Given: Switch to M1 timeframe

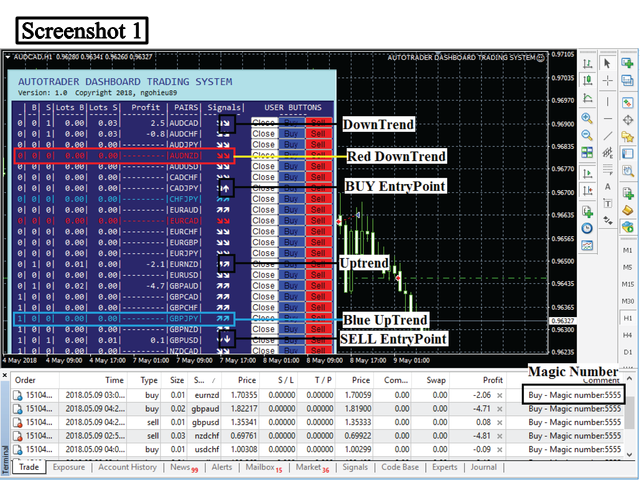Looking at the screenshot, I should tap(627, 250).
